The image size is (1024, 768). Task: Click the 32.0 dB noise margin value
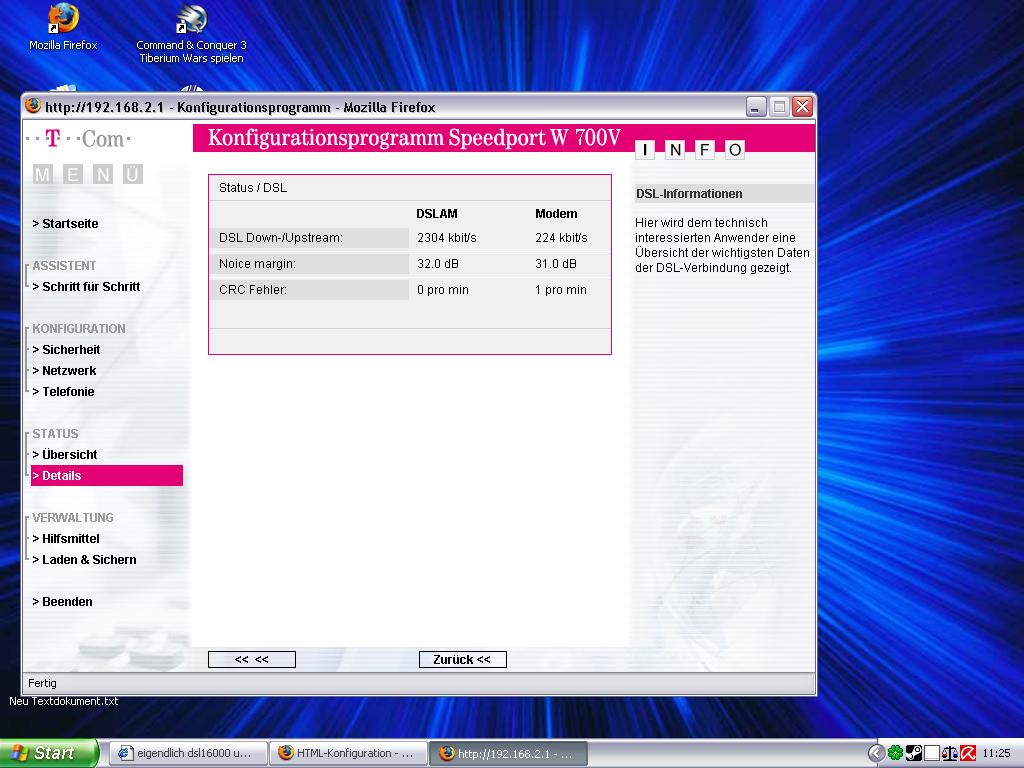point(438,264)
